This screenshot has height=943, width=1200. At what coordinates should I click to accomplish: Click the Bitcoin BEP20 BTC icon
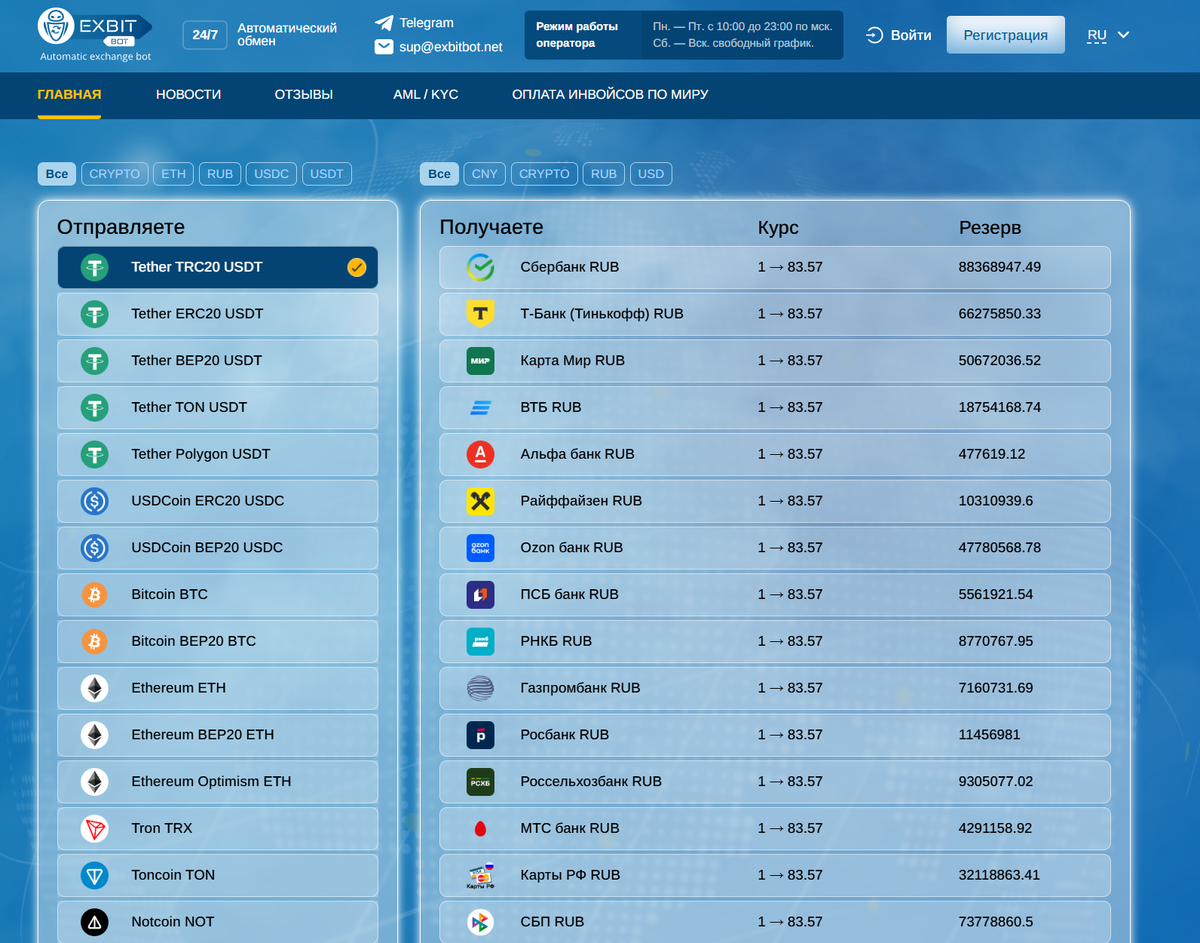point(95,641)
